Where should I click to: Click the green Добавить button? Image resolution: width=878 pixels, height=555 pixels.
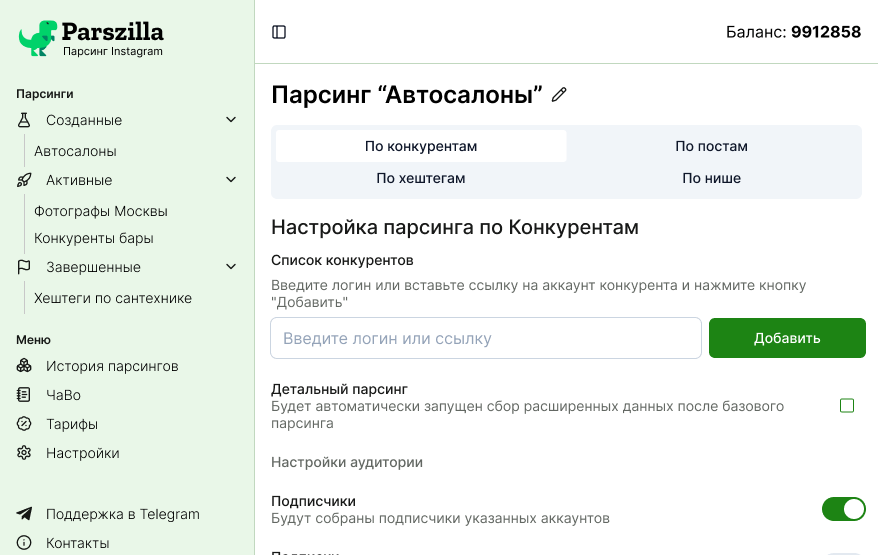pos(787,338)
